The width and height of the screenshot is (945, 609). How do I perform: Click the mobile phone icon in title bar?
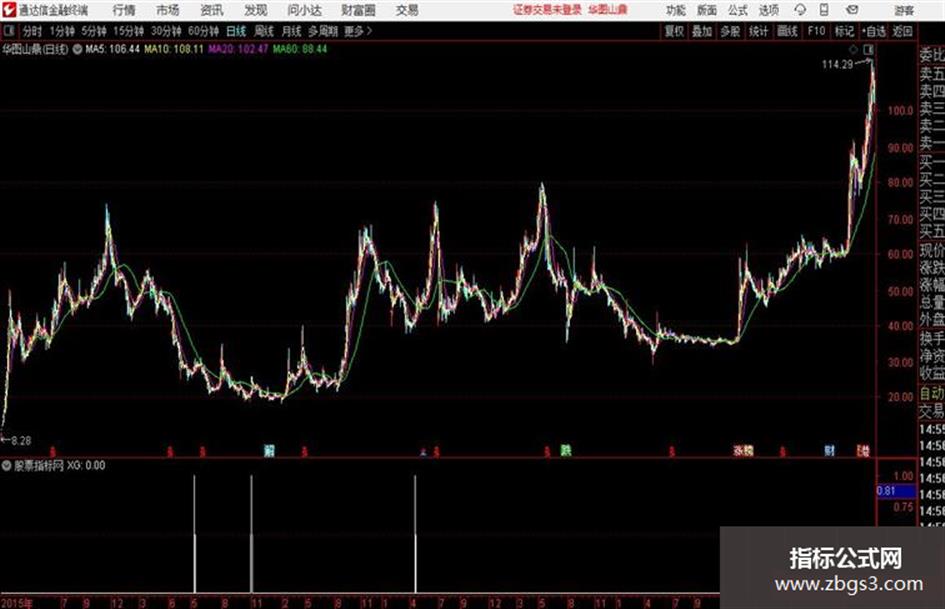point(823,10)
